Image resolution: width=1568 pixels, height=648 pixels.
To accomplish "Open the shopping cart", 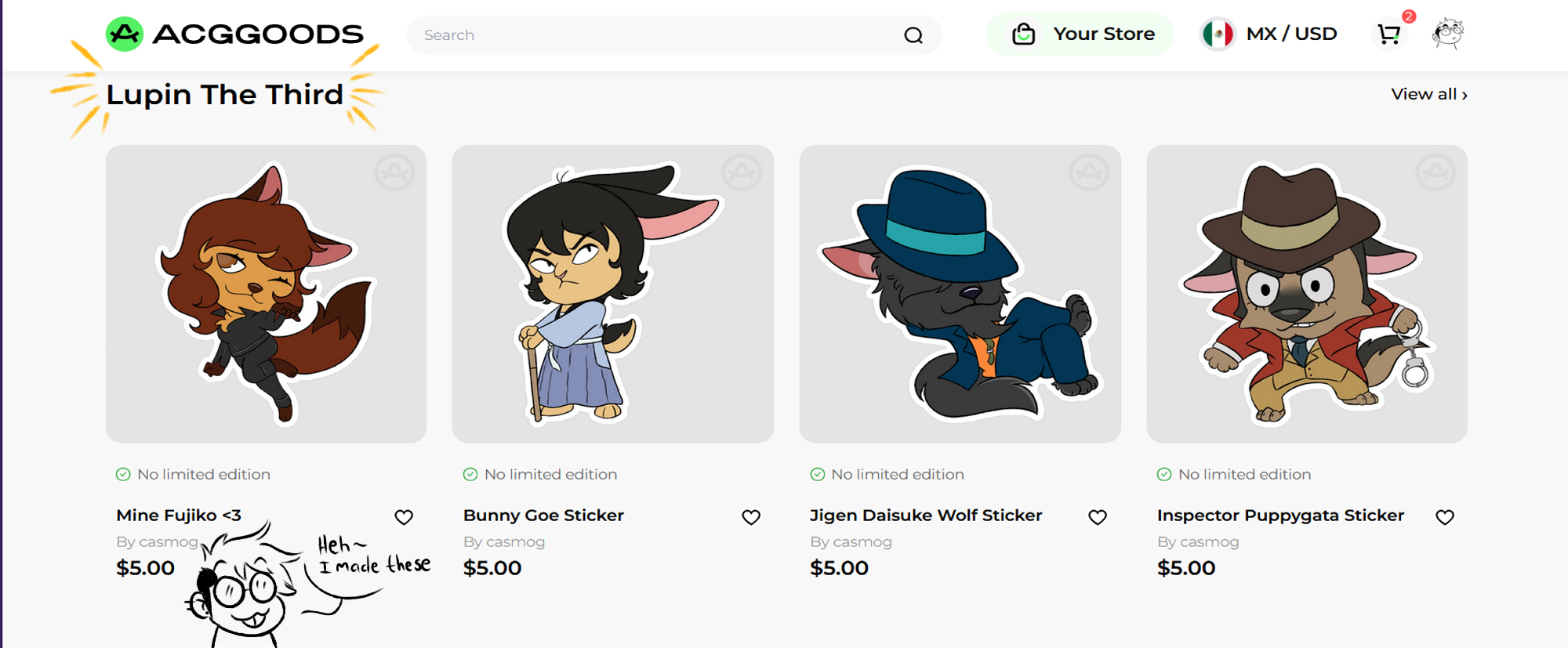I will point(1389,34).
